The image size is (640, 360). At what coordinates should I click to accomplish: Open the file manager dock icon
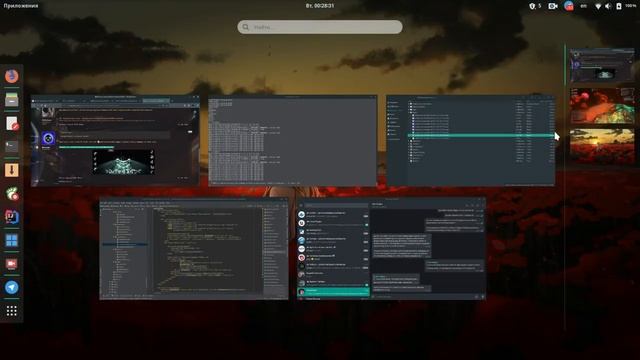(11, 100)
